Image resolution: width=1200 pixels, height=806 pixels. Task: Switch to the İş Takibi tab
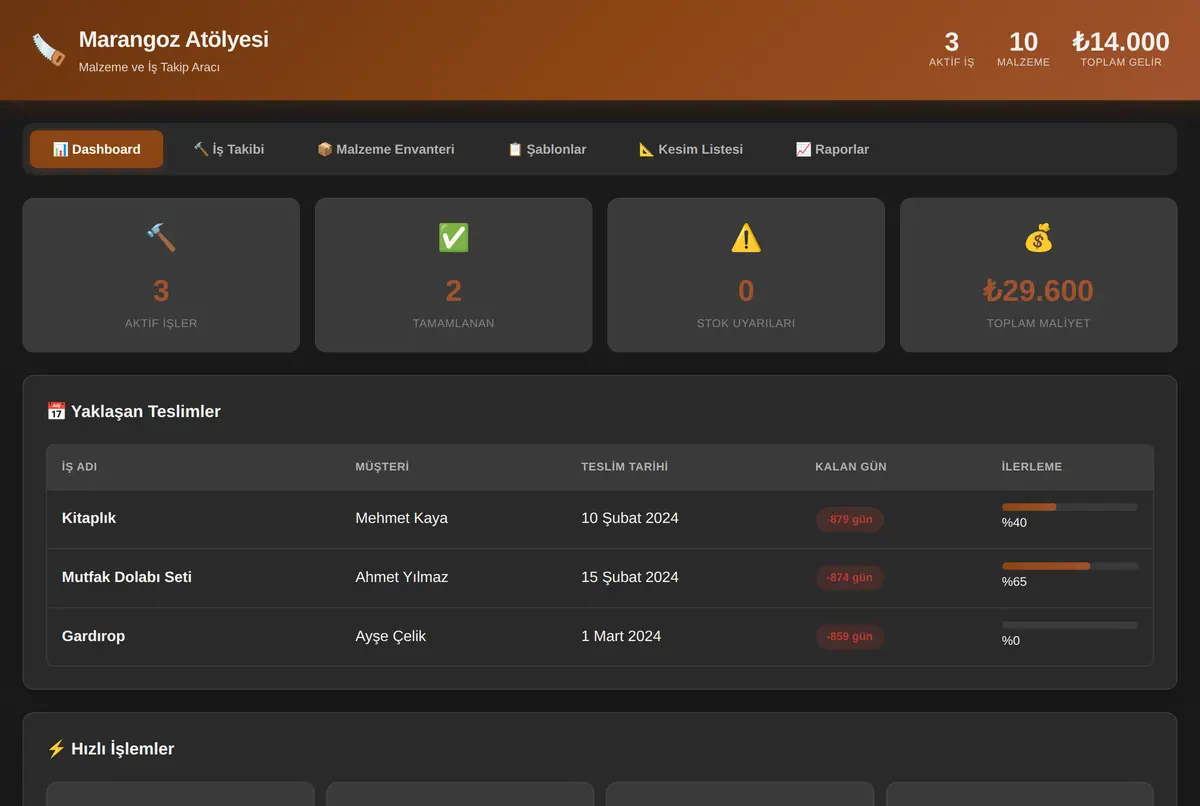tap(229, 149)
